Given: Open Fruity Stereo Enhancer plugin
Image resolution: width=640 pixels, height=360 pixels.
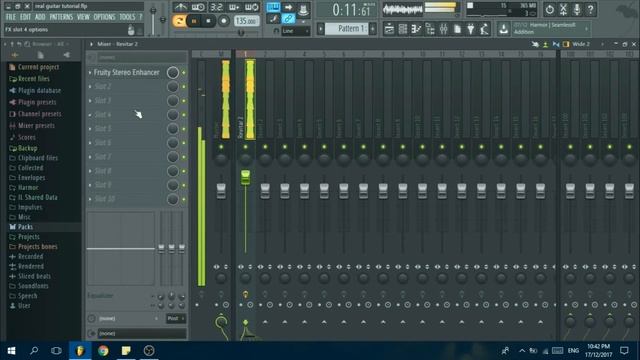Looking at the screenshot, I should (x=127, y=73).
